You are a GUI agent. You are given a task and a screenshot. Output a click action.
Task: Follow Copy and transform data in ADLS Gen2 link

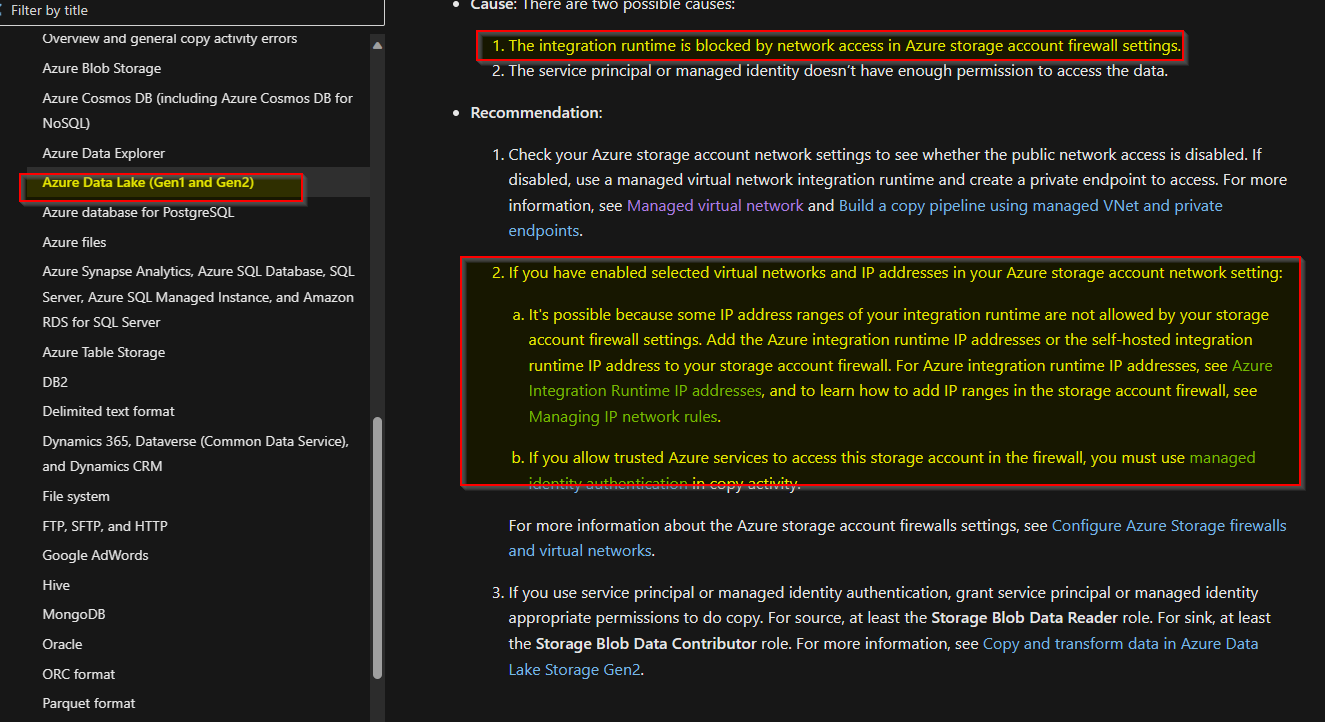[x=884, y=657]
